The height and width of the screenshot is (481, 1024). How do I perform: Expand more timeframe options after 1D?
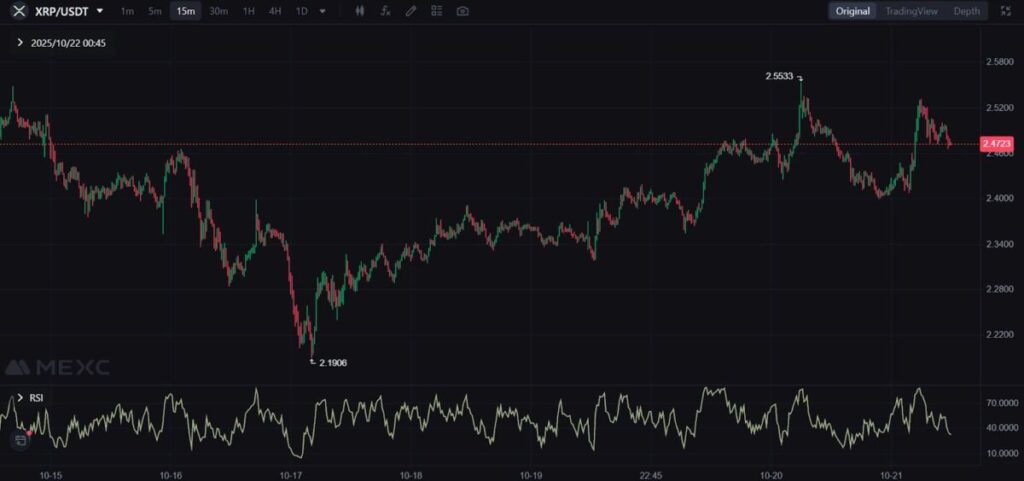322,11
